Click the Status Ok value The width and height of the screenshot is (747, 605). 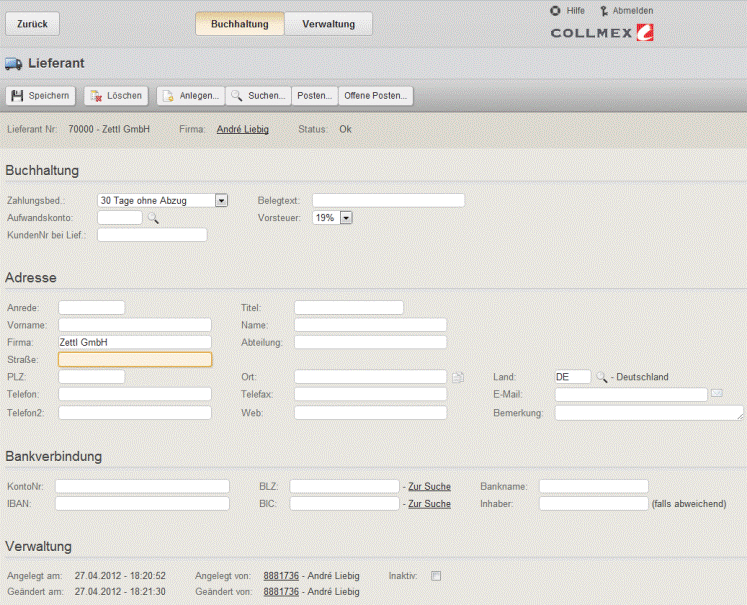(345, 129)
